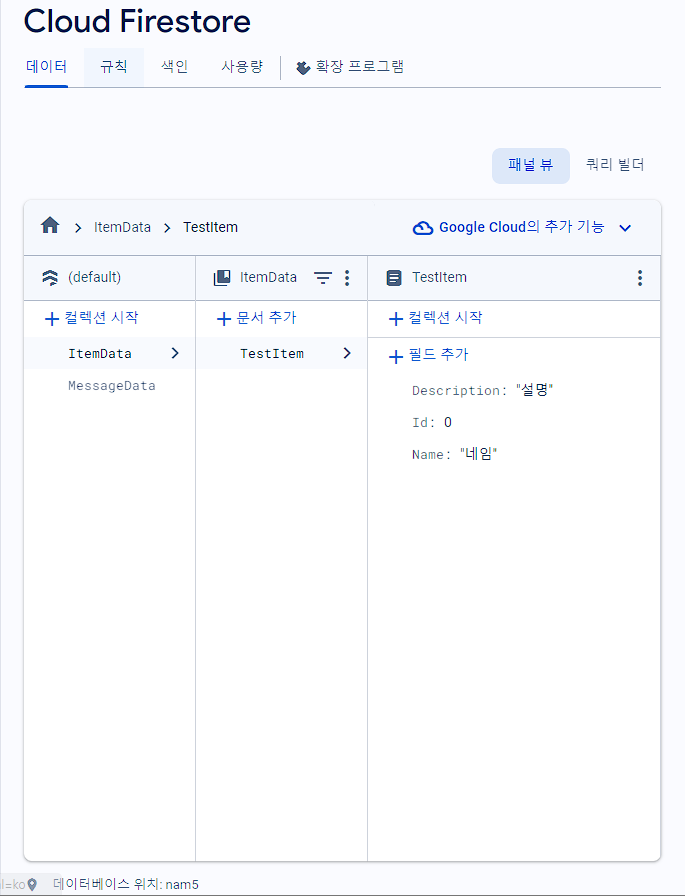This screenshot has height=896, width=685.
Task: Expand the Google Cloud의 추가 기능 dropdown arrow
Action: 626,228
